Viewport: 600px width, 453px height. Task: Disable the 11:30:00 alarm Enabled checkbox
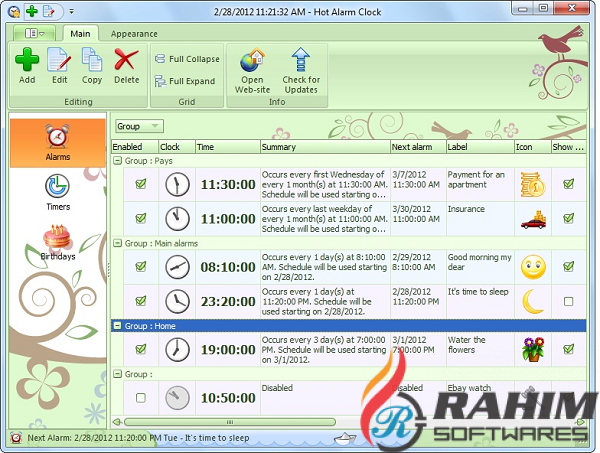pos(141,184)
